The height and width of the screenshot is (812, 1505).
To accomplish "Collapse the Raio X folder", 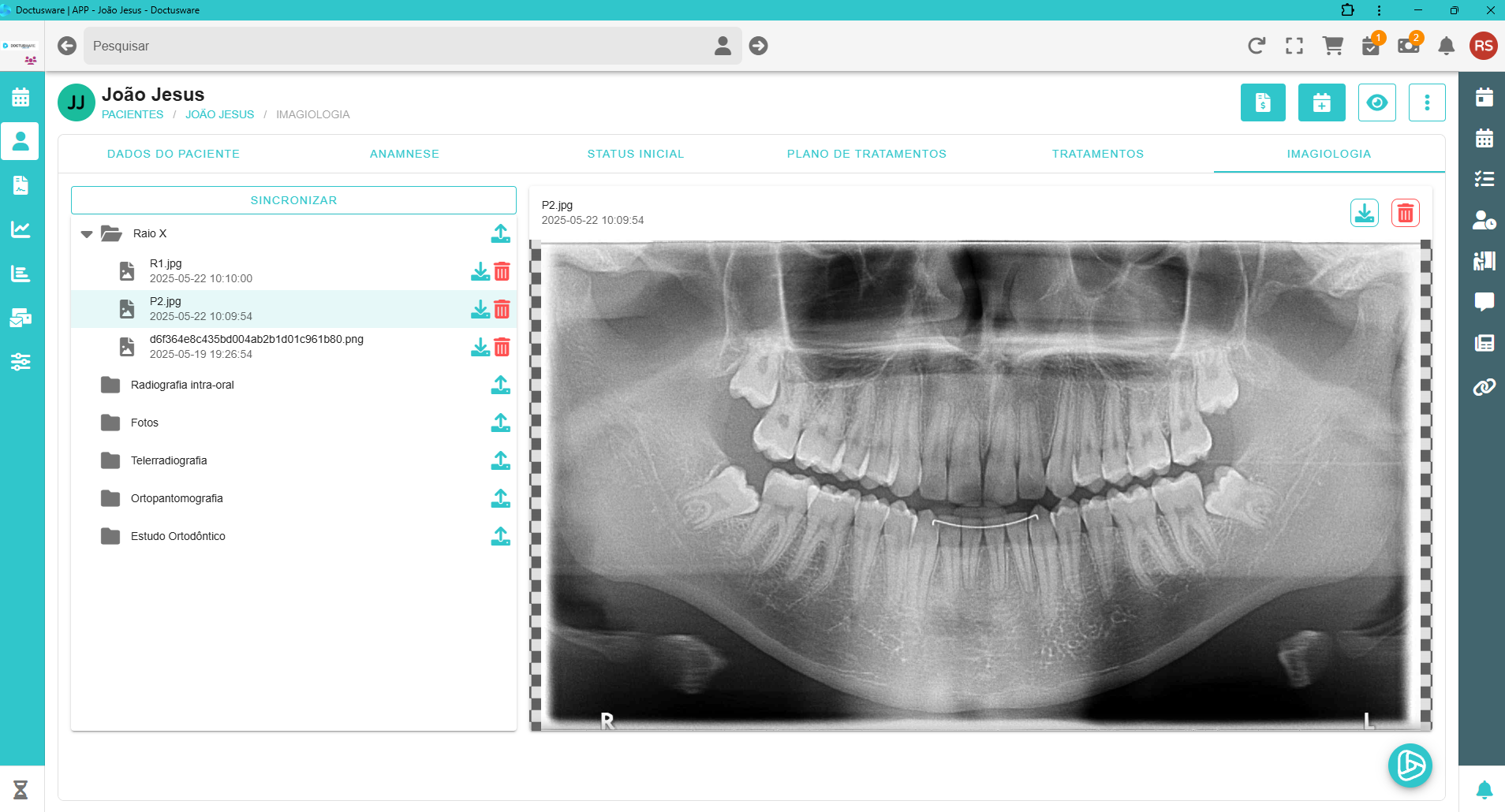I will pos(87,234).
